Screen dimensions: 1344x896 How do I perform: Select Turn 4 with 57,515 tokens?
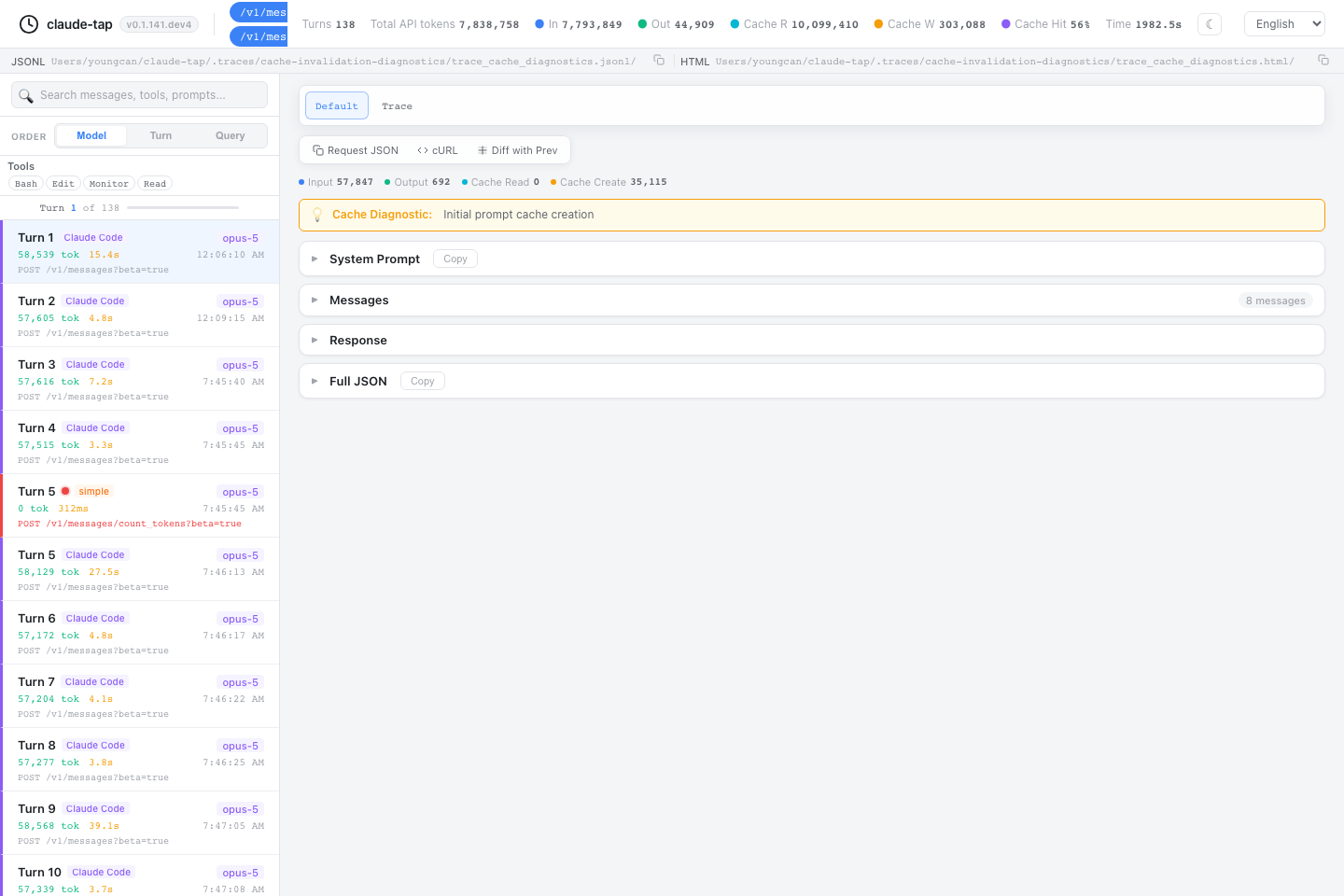140,442
